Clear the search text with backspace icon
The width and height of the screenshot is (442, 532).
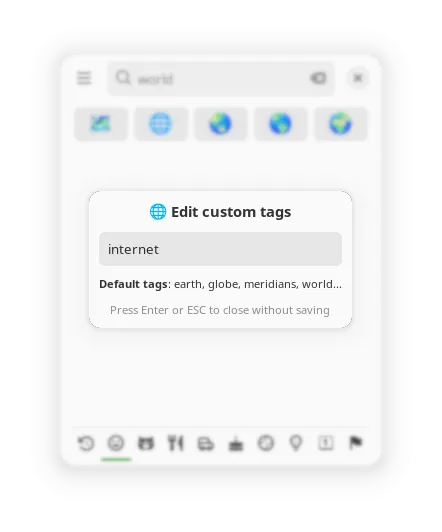(x=318, y=78)
